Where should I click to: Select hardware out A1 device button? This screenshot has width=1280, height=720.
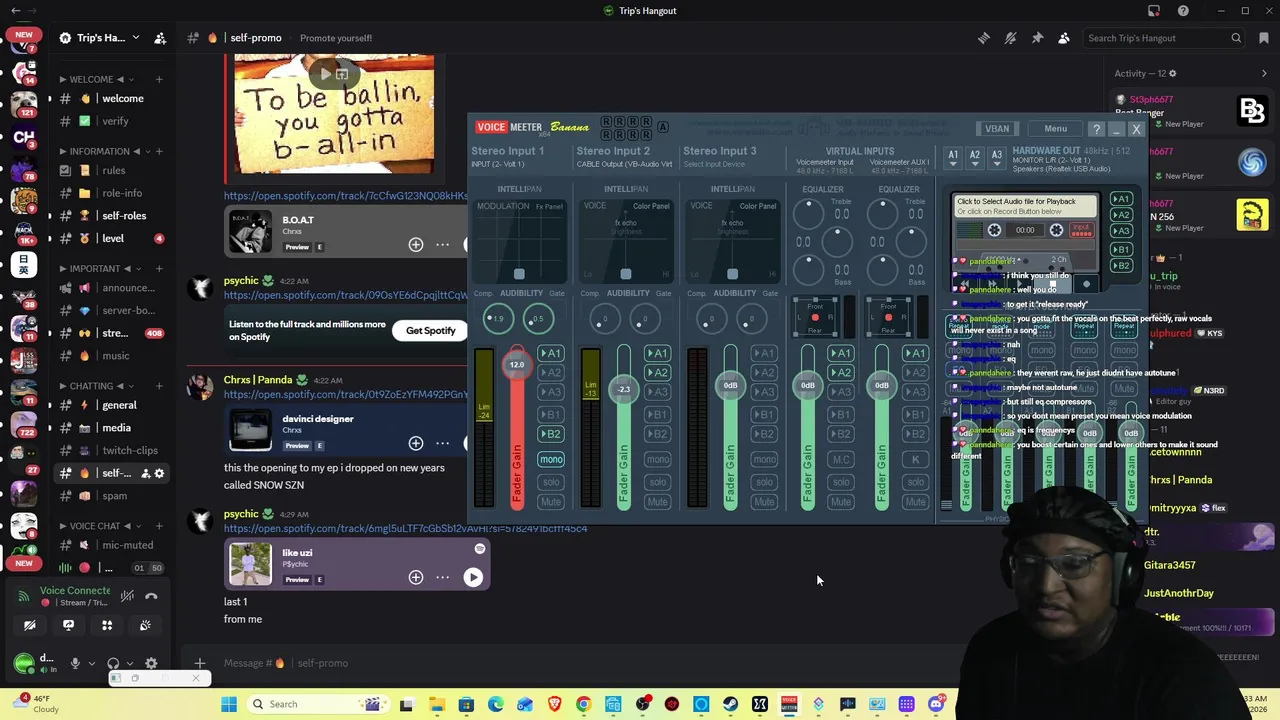pyautogui.click(x=953, y=156)
